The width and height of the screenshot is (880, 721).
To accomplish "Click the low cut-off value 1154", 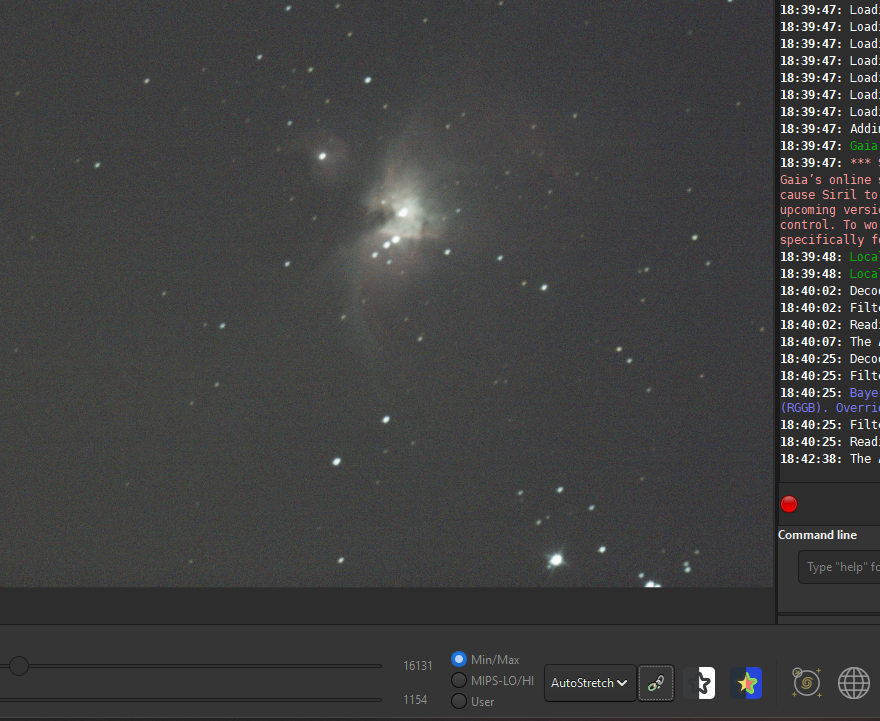I will coord(415,700).
